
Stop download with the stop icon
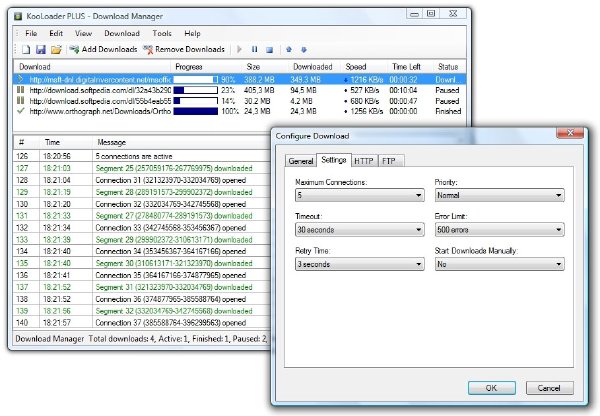pyautogui.click(x=270, y=50)
